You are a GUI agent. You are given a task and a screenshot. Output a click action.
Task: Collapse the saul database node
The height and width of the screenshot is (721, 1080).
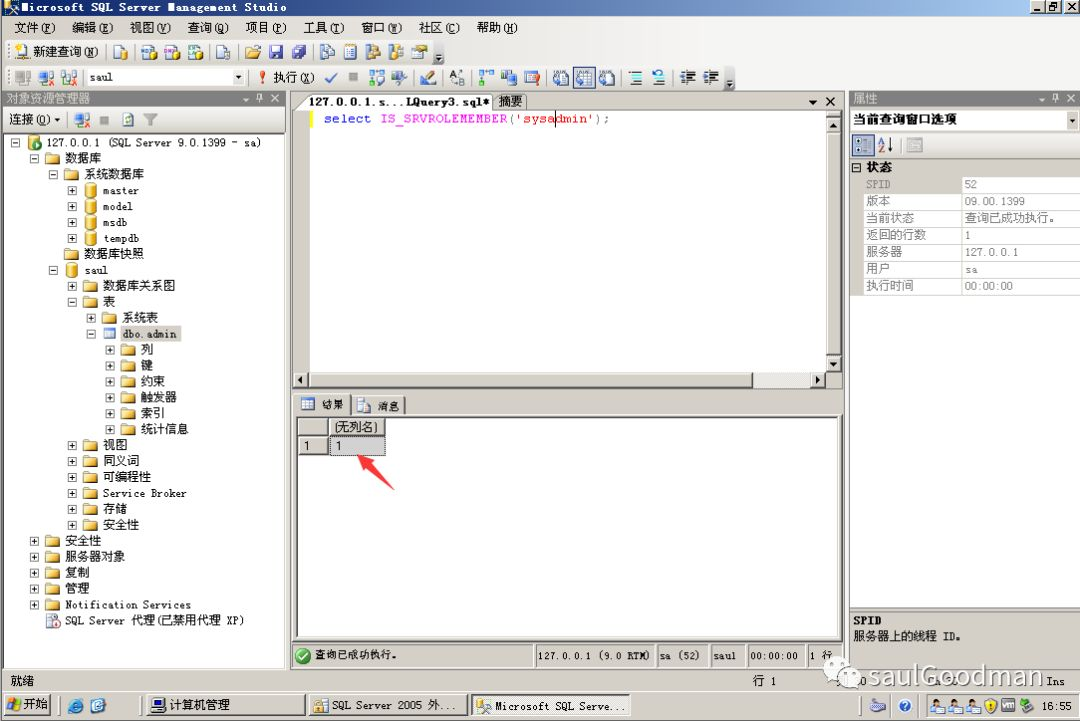tap(53, 270)
